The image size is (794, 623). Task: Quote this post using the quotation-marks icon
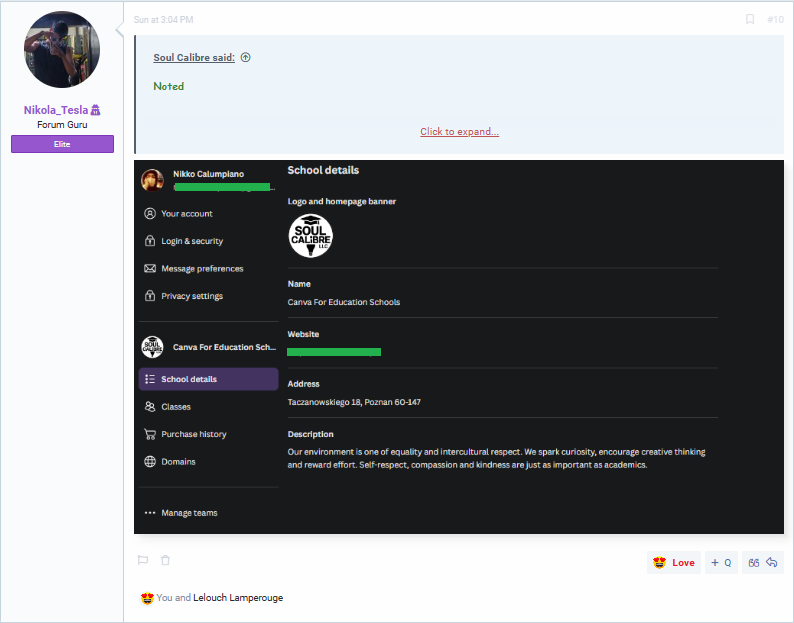click(x=753, y=563)
